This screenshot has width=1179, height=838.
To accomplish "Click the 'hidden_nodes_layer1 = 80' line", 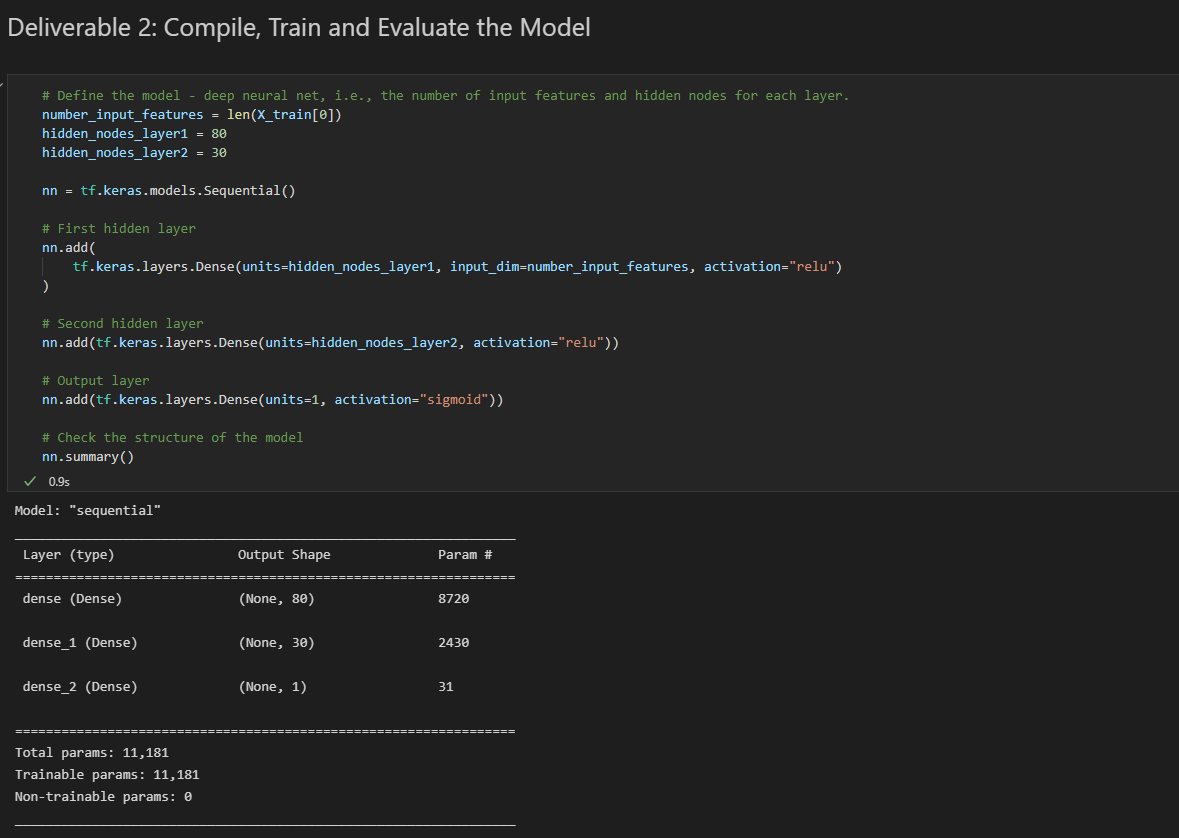I will (135, 133).
